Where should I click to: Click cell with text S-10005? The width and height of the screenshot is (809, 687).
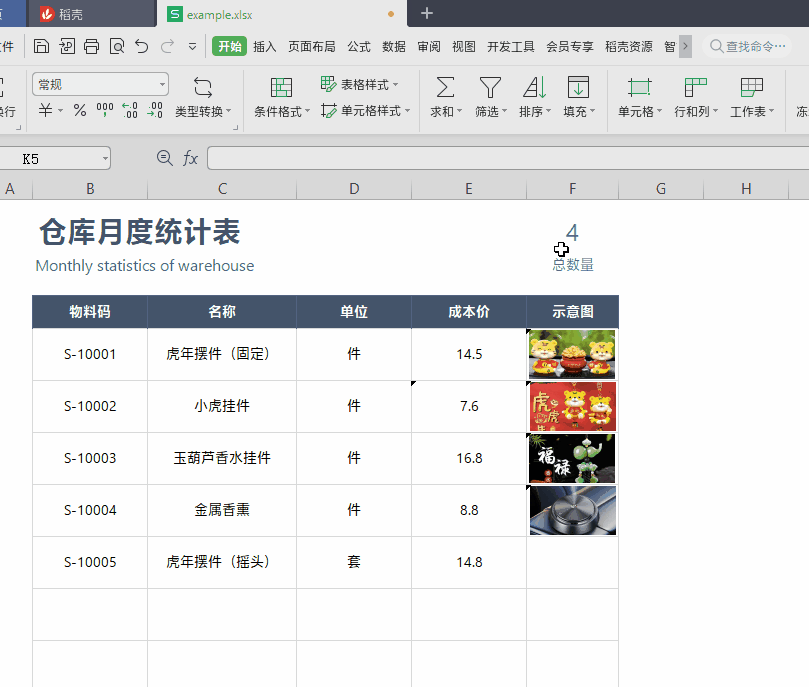point(90,562)
